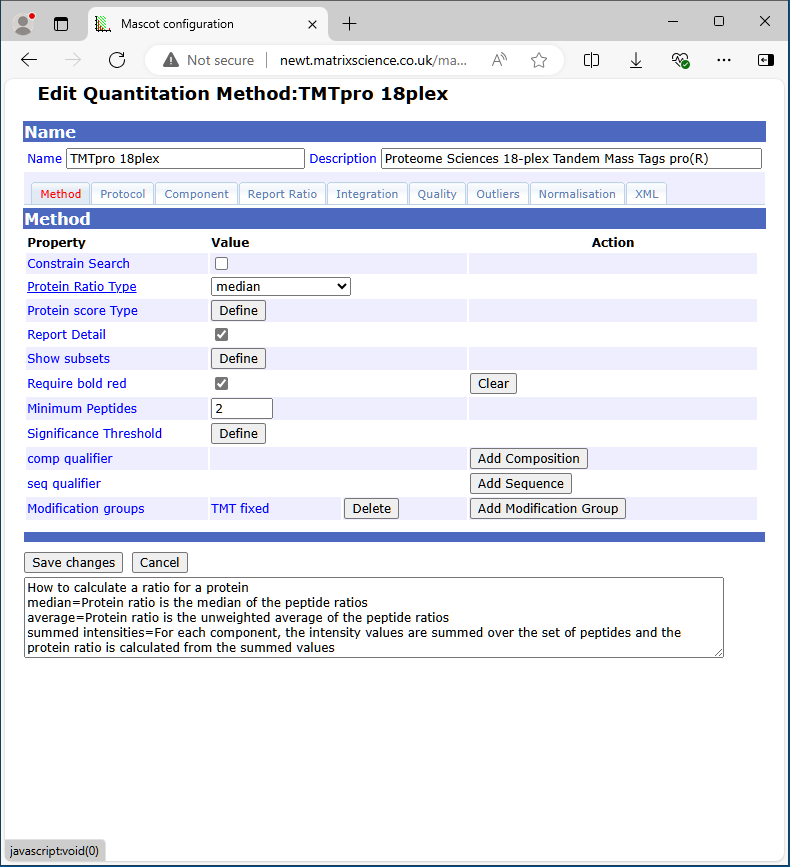Toggle the browser sidebar icon
Viewport: 790px width, 867px height.
pos(766,60)
